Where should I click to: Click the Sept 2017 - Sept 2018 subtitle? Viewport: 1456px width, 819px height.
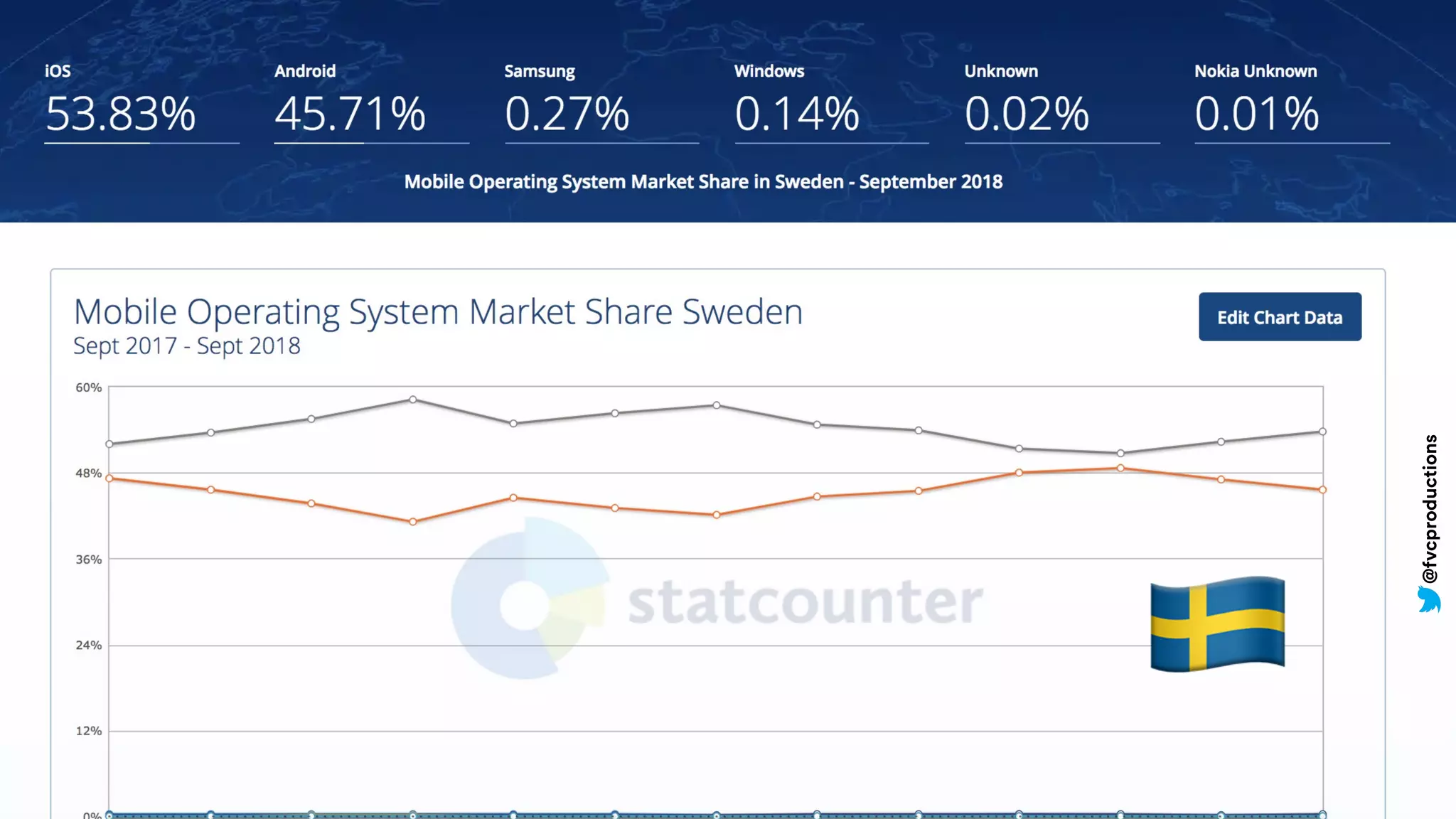(187, 346)
